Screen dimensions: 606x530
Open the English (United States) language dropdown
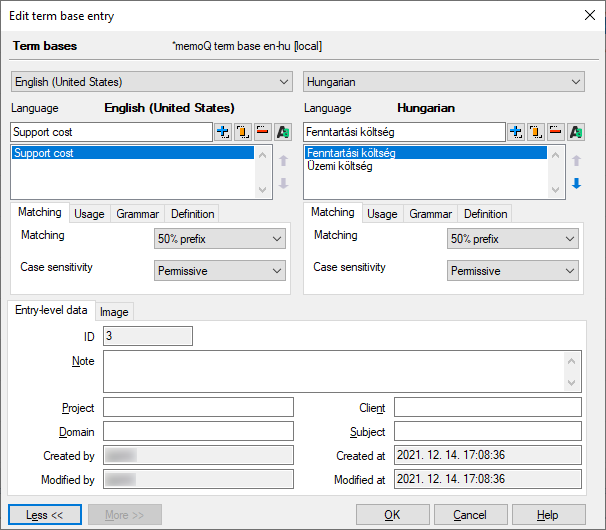pos(148,82)
